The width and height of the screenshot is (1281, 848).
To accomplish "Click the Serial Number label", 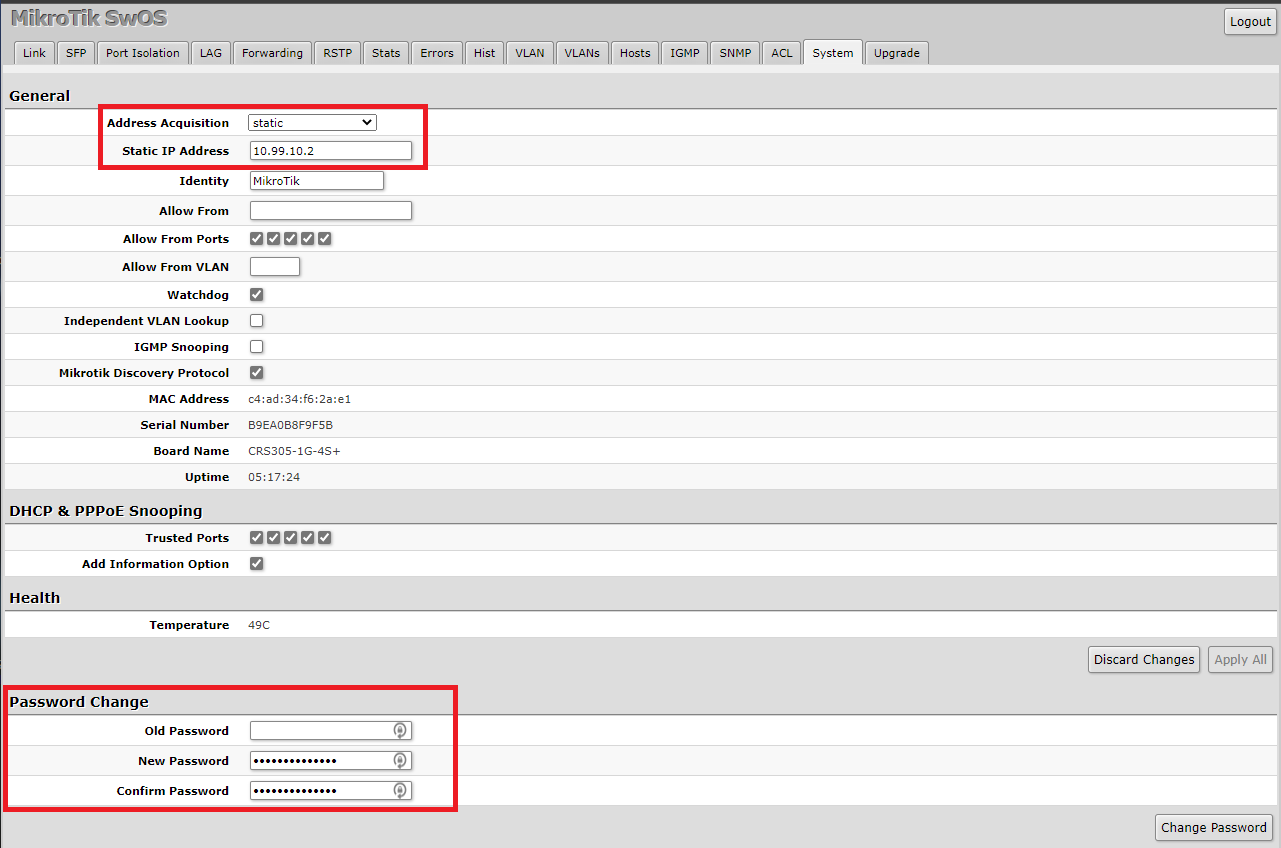I will [185, 425].
